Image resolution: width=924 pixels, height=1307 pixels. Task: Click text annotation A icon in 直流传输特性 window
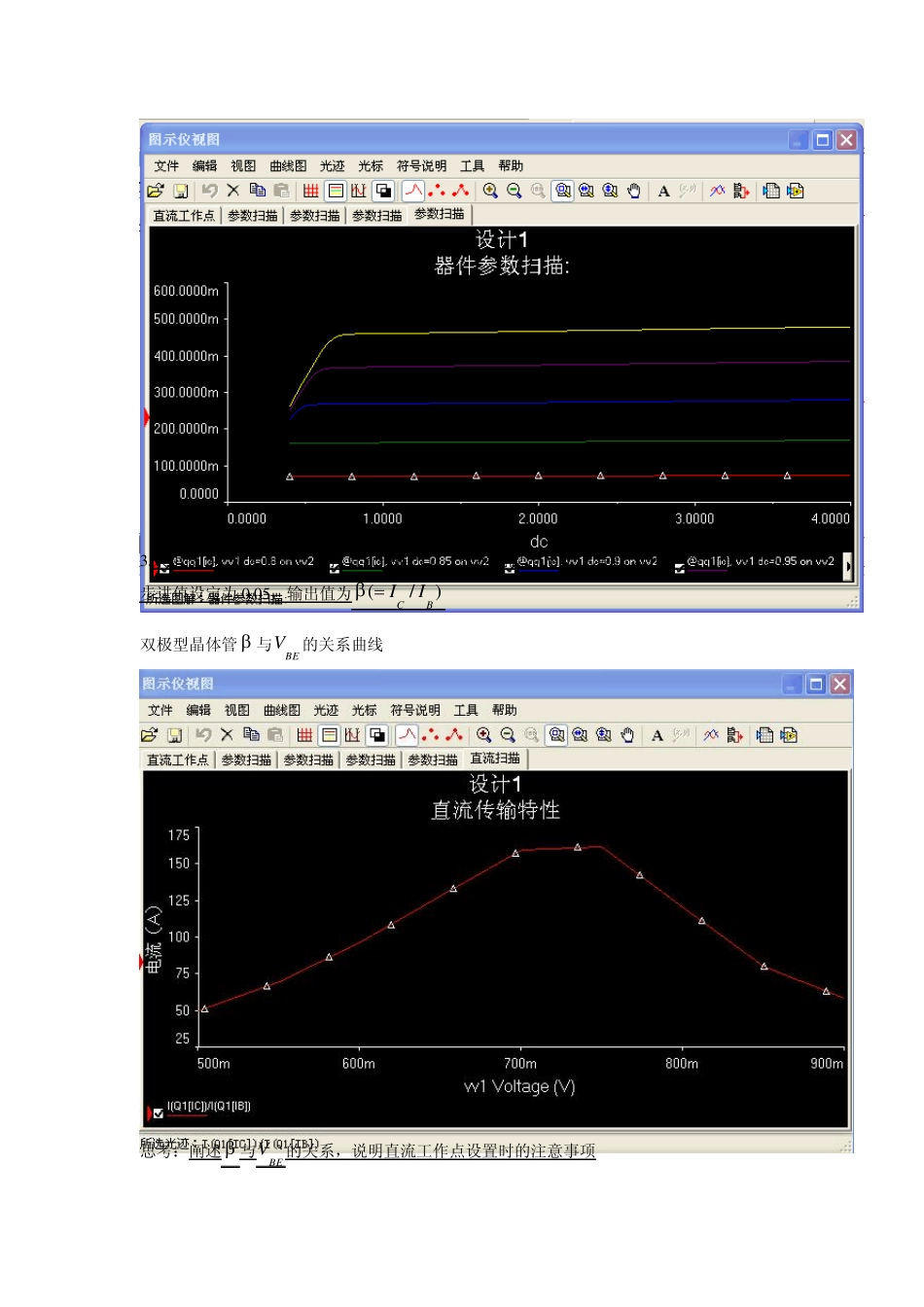[658, 735]
